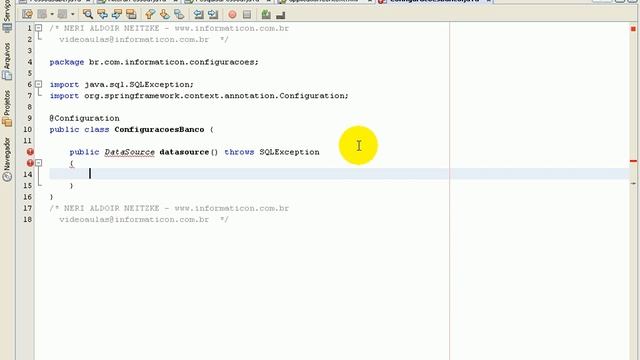Click line number 16 in gutter
Image resolution: width=640 pixels, height=360 pixels.
tap(27, 197)
